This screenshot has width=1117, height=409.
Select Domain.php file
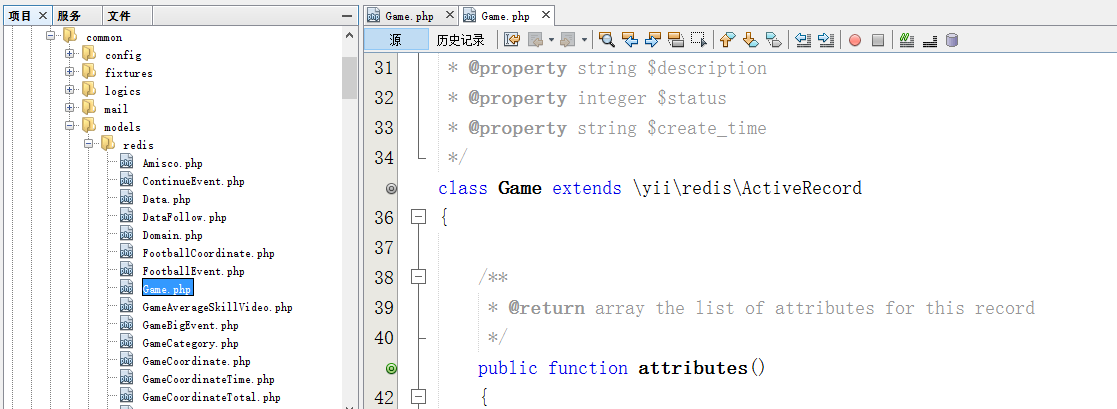pyautogui.click(x=172, y=235)
